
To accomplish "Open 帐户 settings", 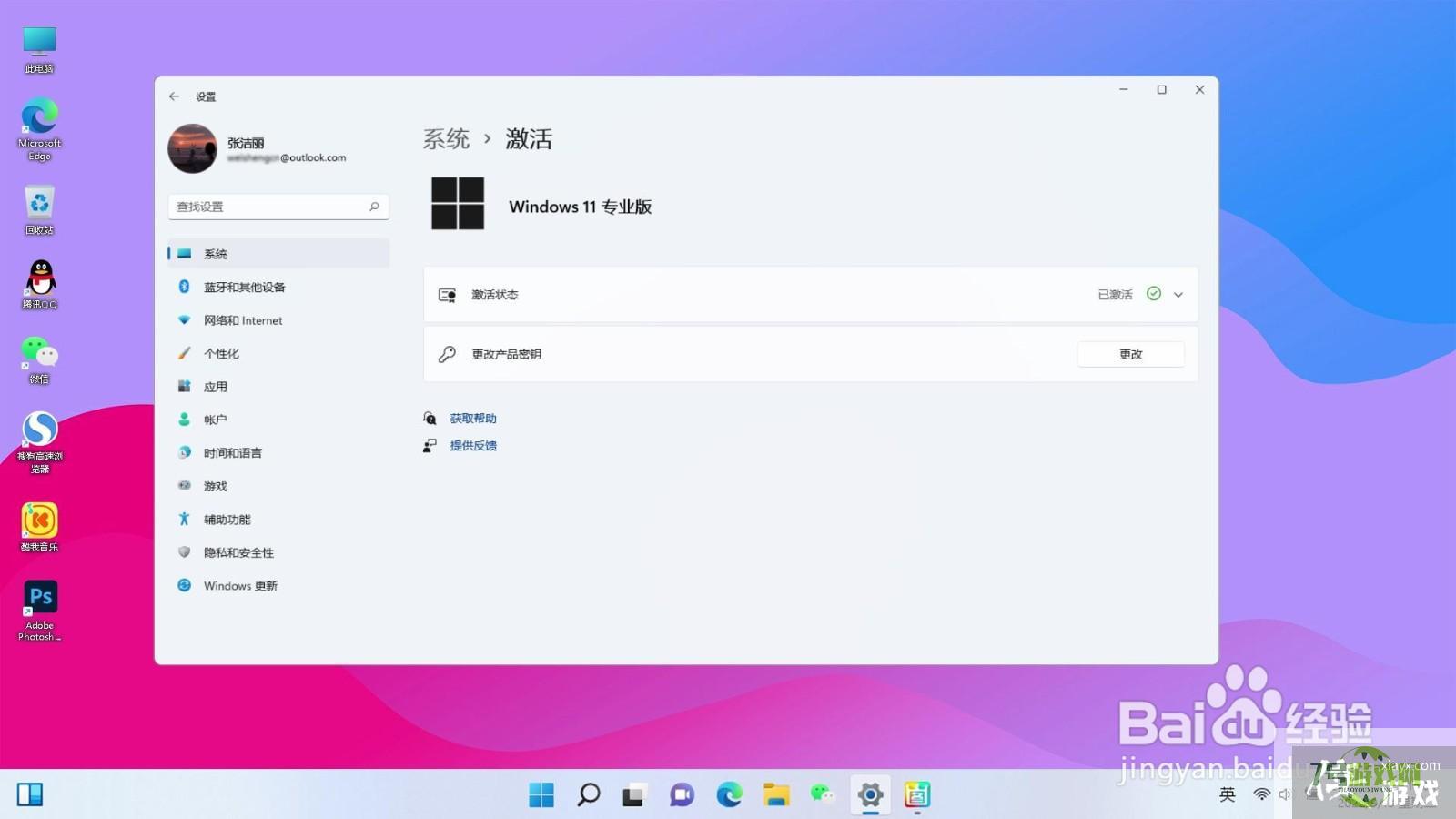I will tap(278, 420).
